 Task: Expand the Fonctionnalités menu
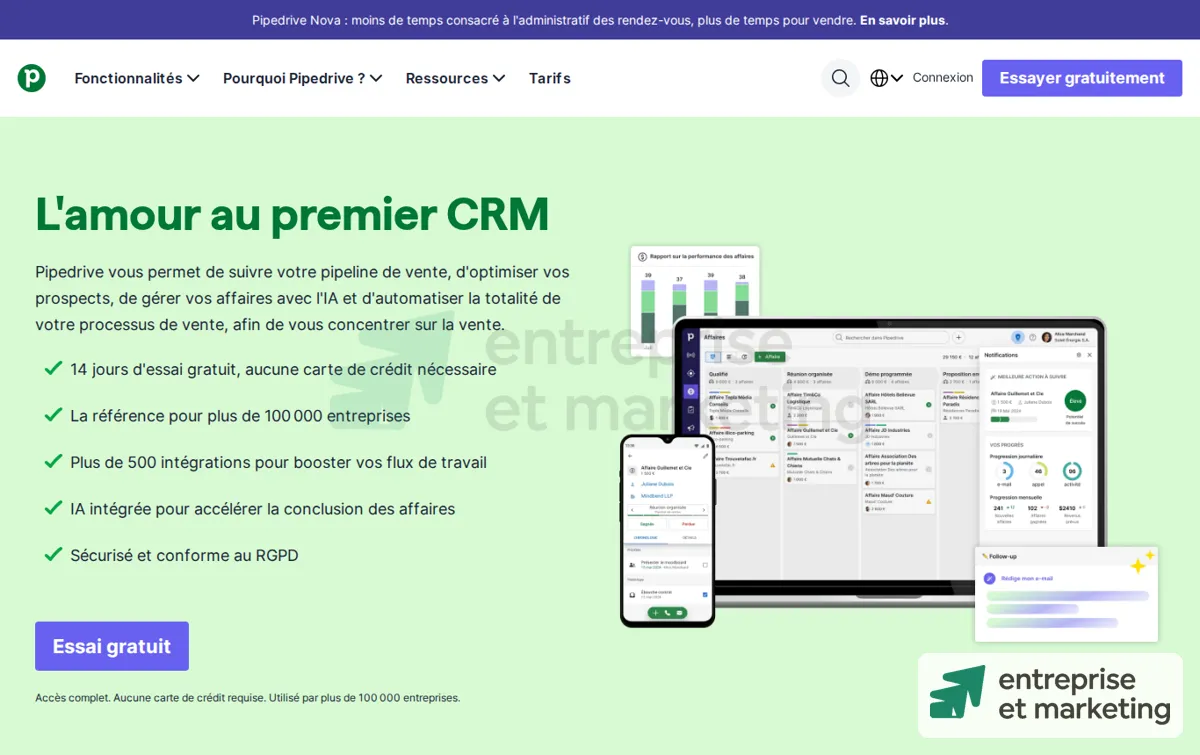pyautogui.click(x=137, y=78)
